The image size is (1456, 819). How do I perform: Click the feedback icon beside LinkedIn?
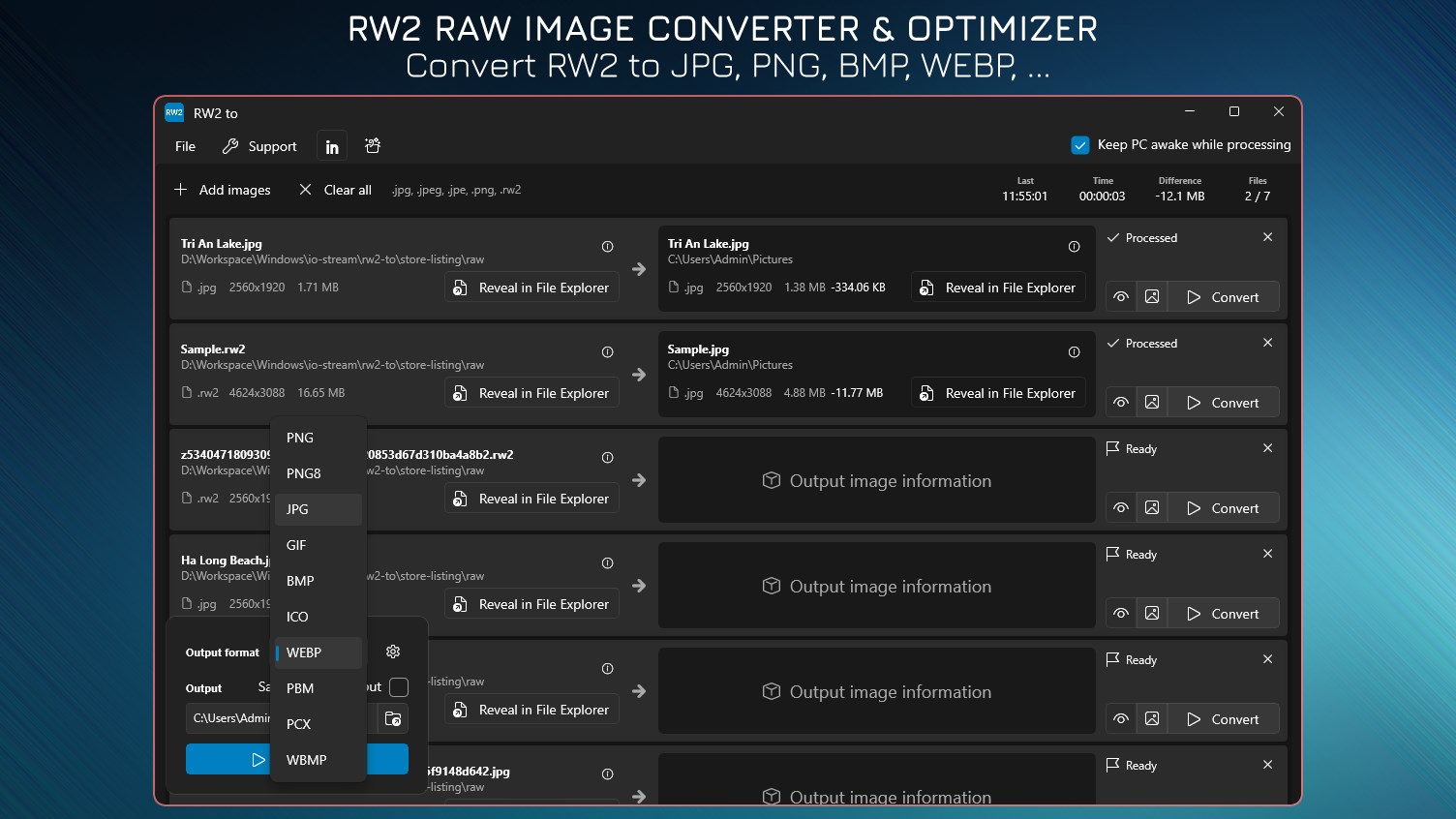[373, 146]
